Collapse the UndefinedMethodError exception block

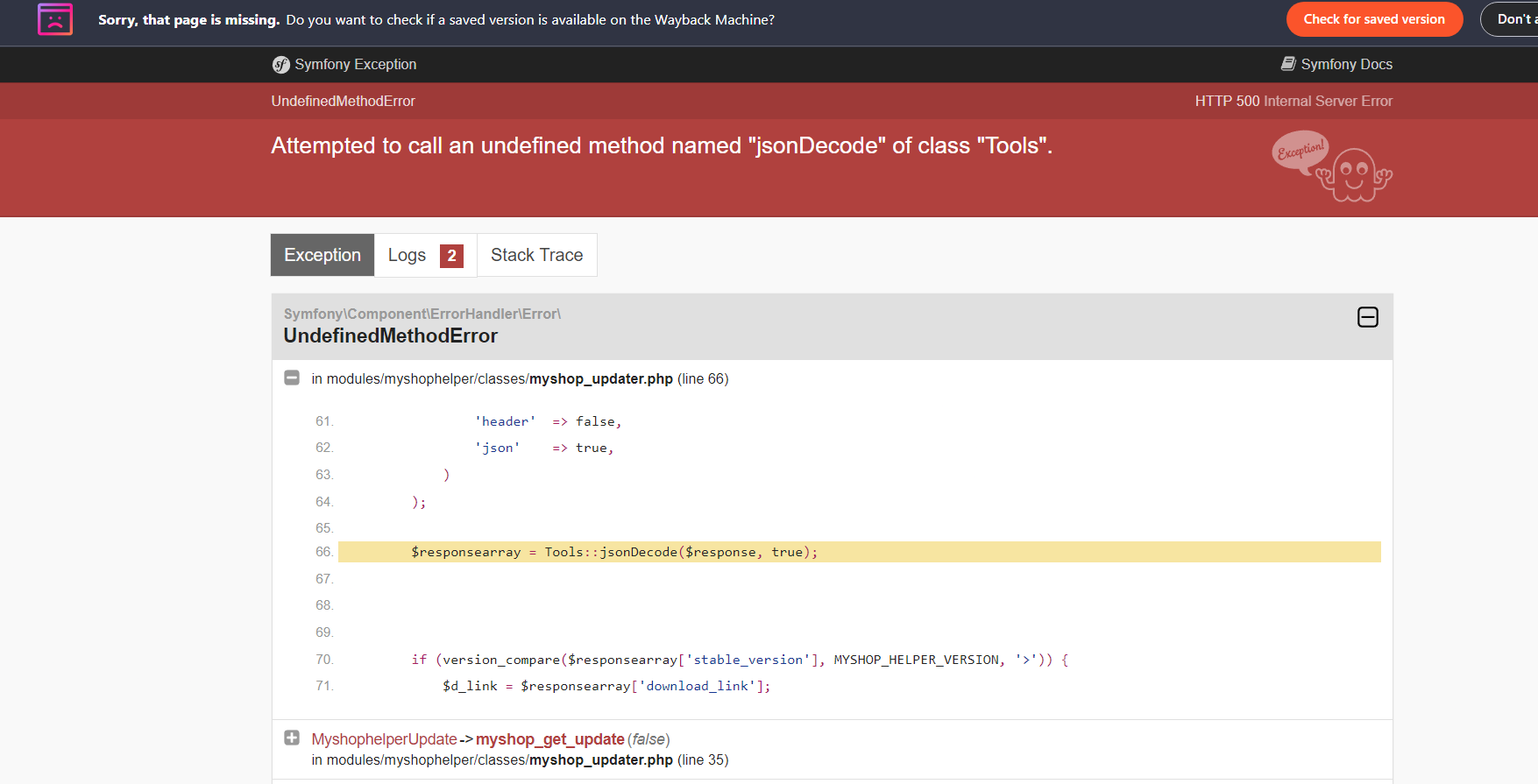(x=1367, y=317)
